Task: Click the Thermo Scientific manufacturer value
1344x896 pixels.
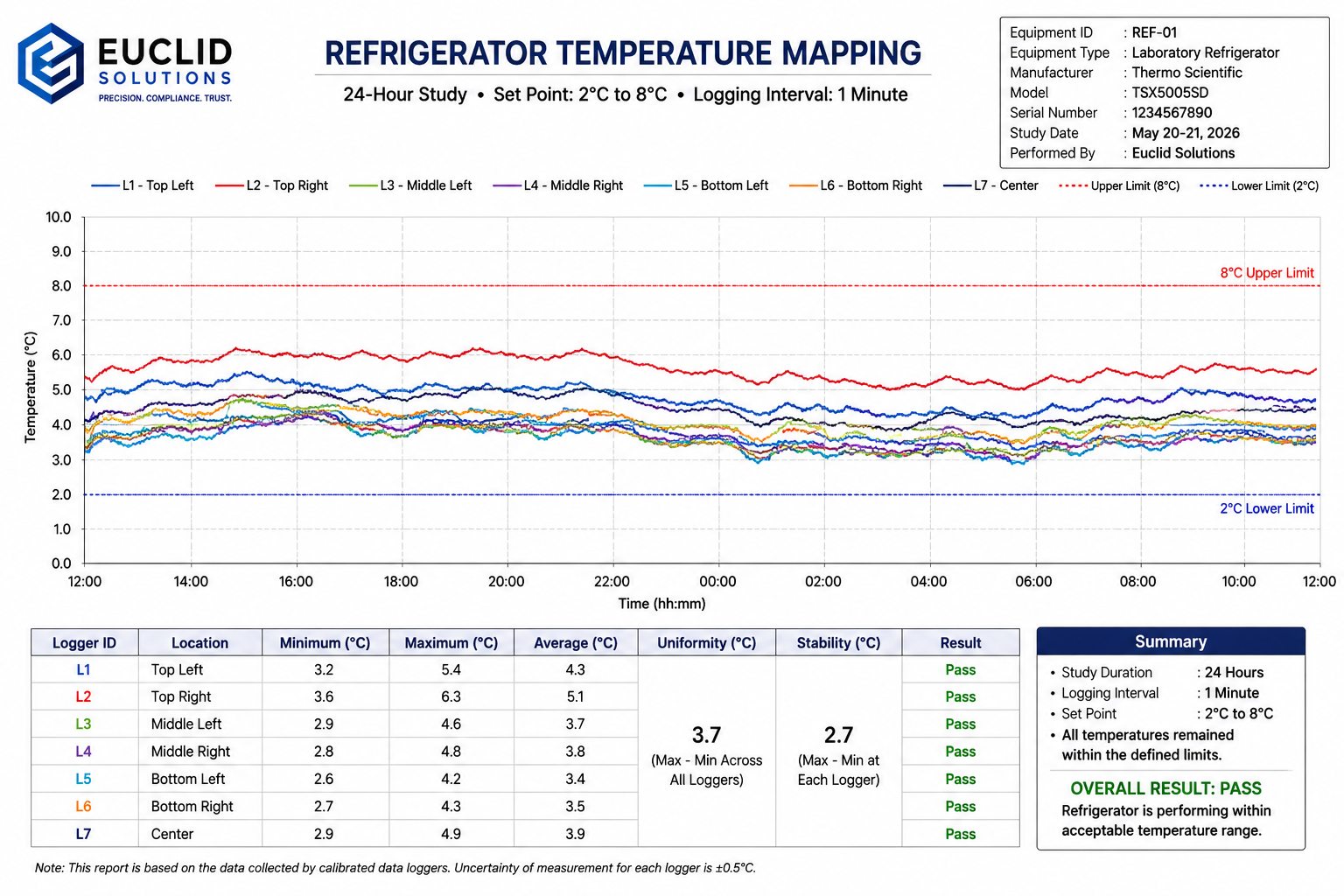Action: [x=1186, y=73]
